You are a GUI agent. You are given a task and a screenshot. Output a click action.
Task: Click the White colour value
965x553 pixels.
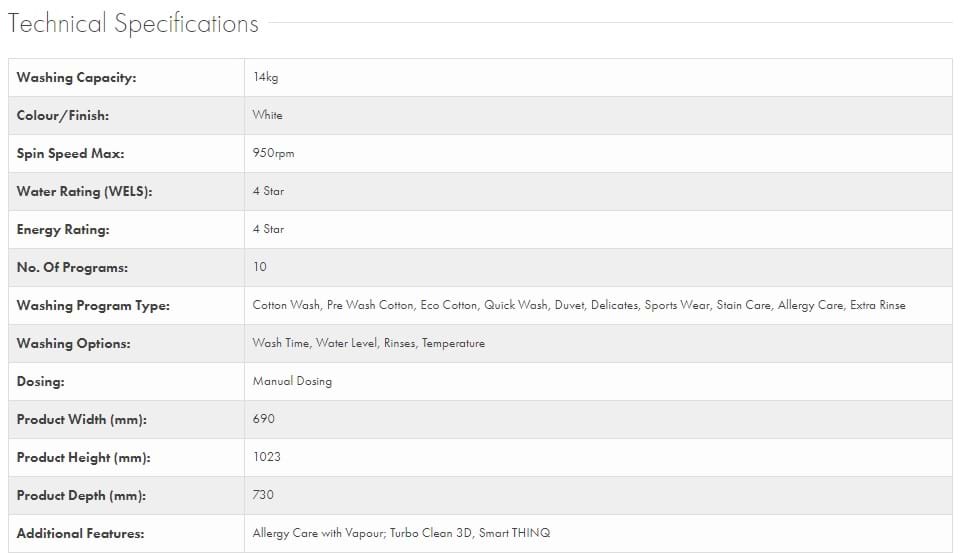[268, 115]
